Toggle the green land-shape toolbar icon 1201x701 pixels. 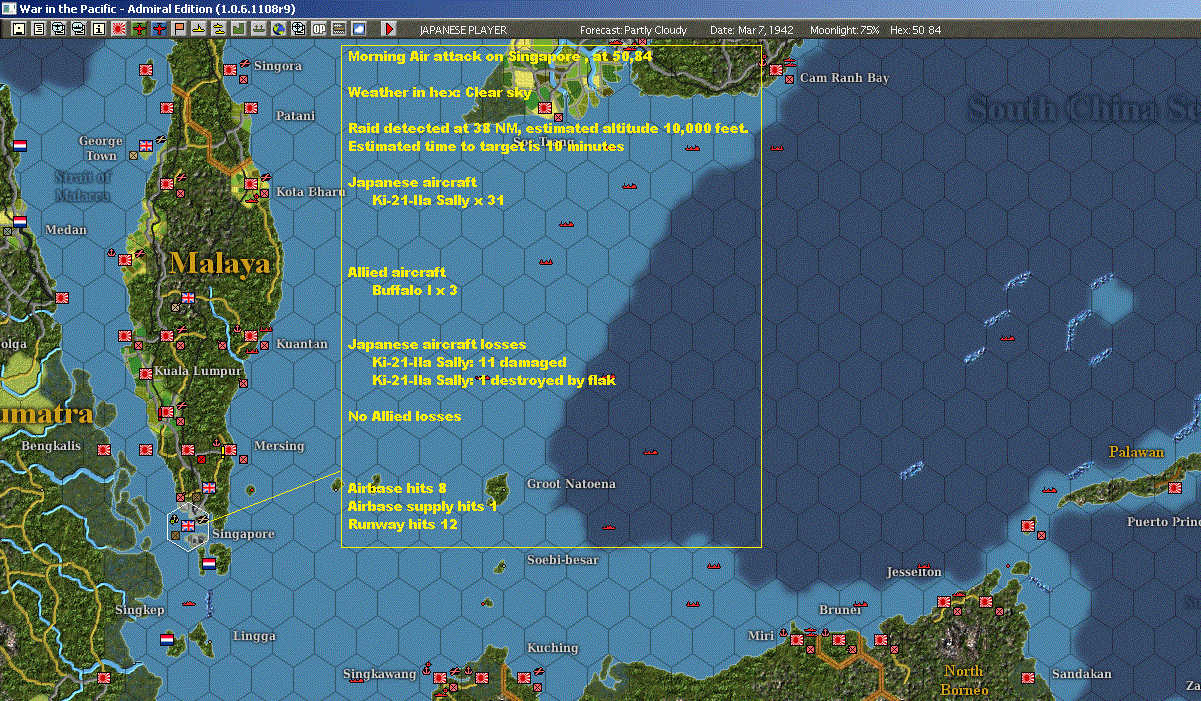pyautogui.click(x=238, y=30)
